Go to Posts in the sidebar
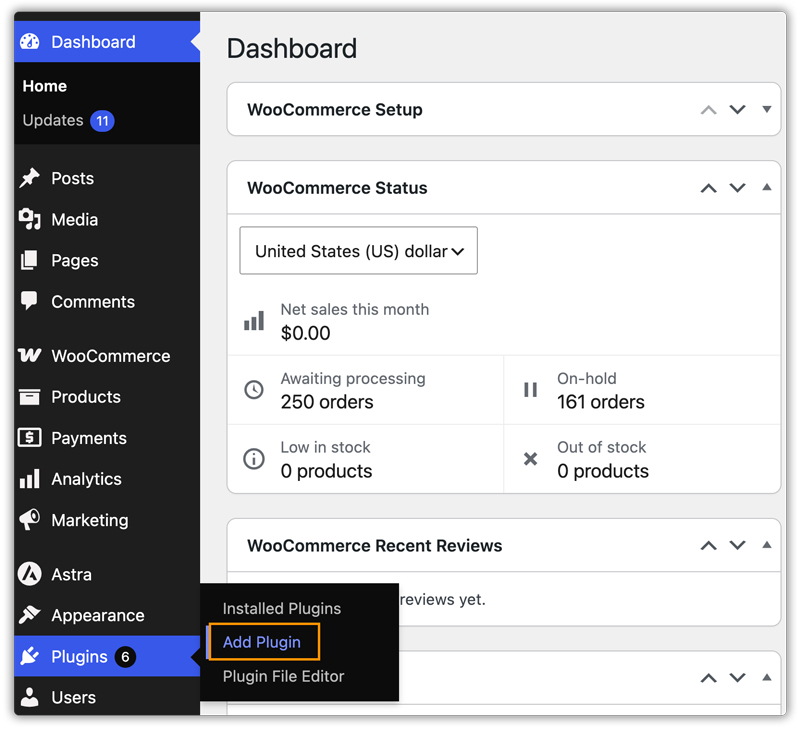The width and height of the screenshot is (800, 729). pyautogui.click(x=72, y=179)
